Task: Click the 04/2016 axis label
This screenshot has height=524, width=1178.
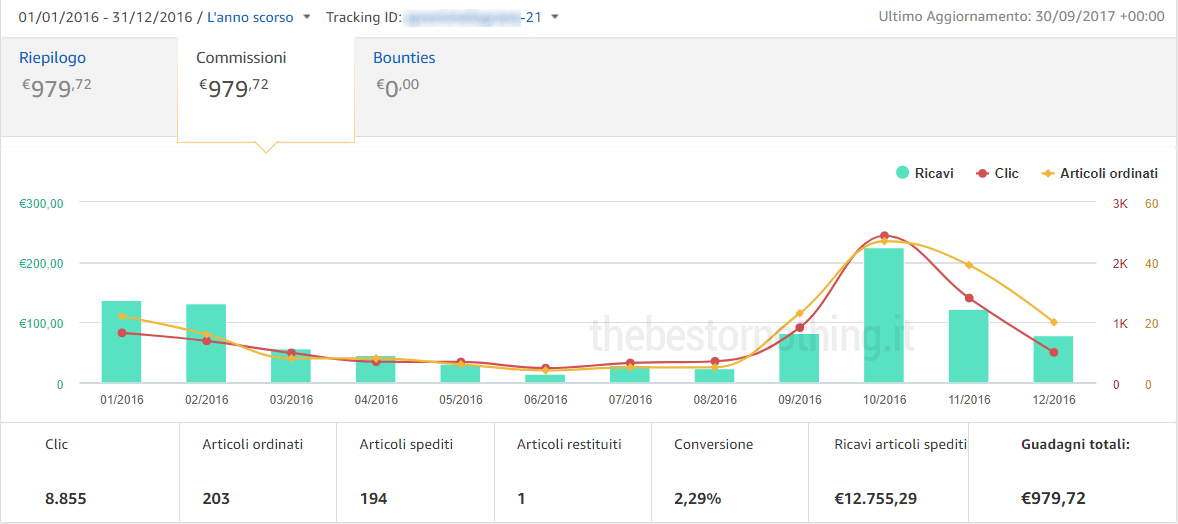Action: 376,400
